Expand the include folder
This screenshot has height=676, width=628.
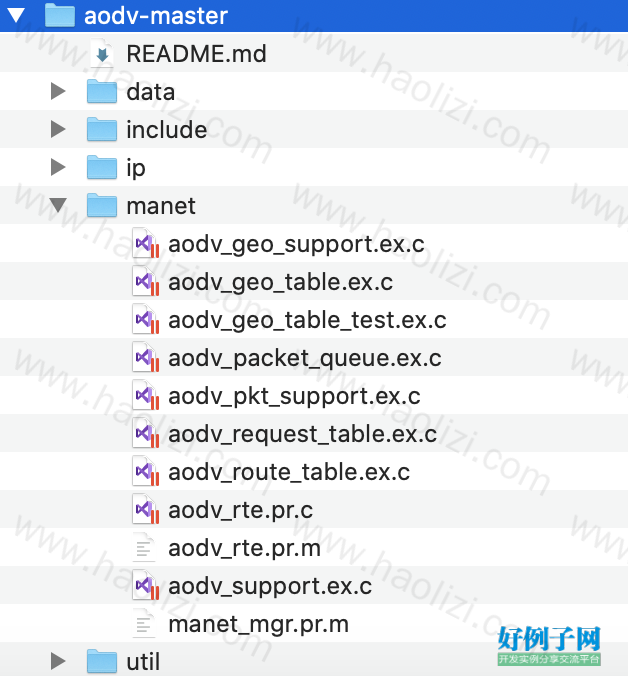tap(58, 129)
